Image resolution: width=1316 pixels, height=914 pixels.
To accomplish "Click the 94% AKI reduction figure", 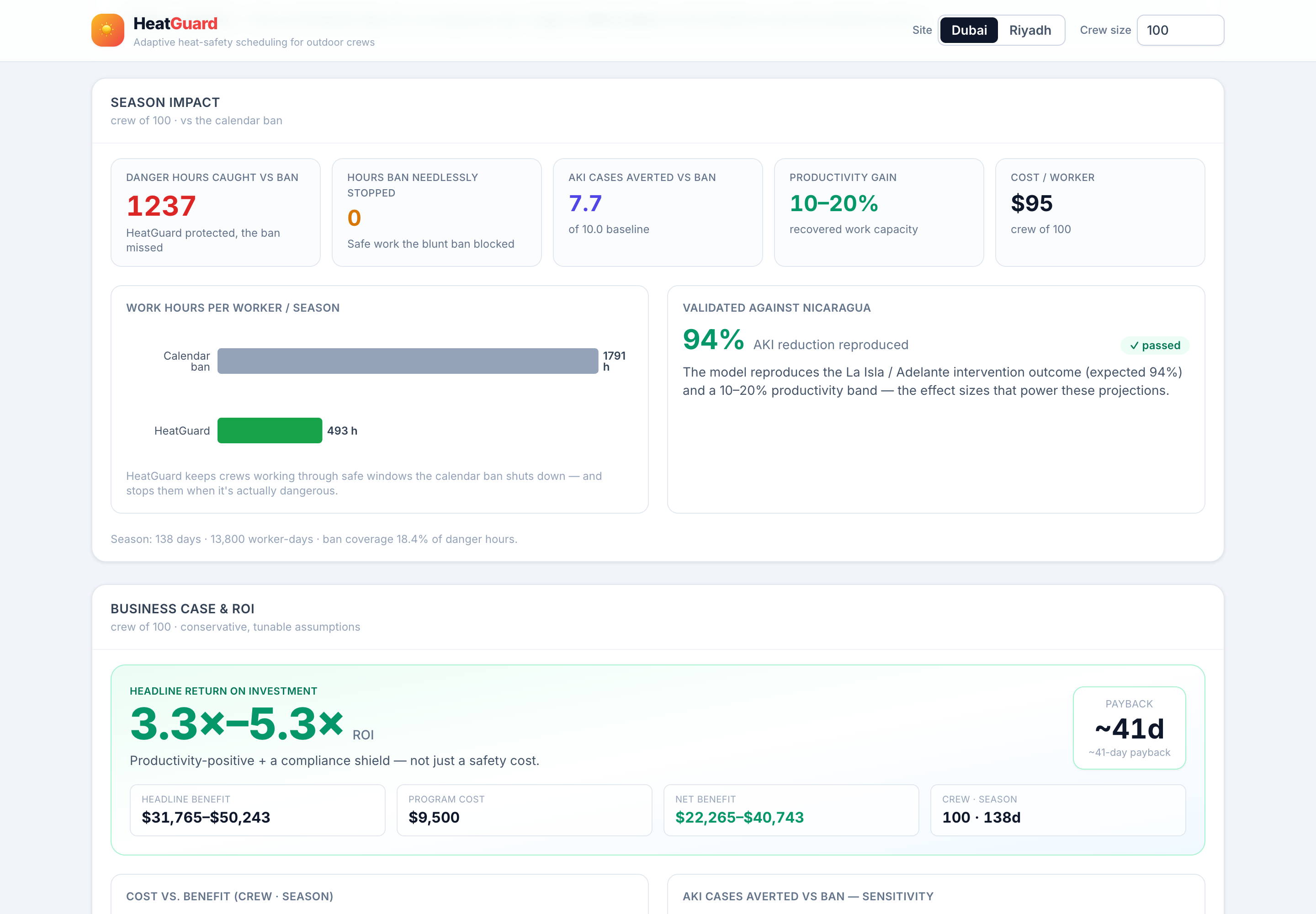I will 713,340.
